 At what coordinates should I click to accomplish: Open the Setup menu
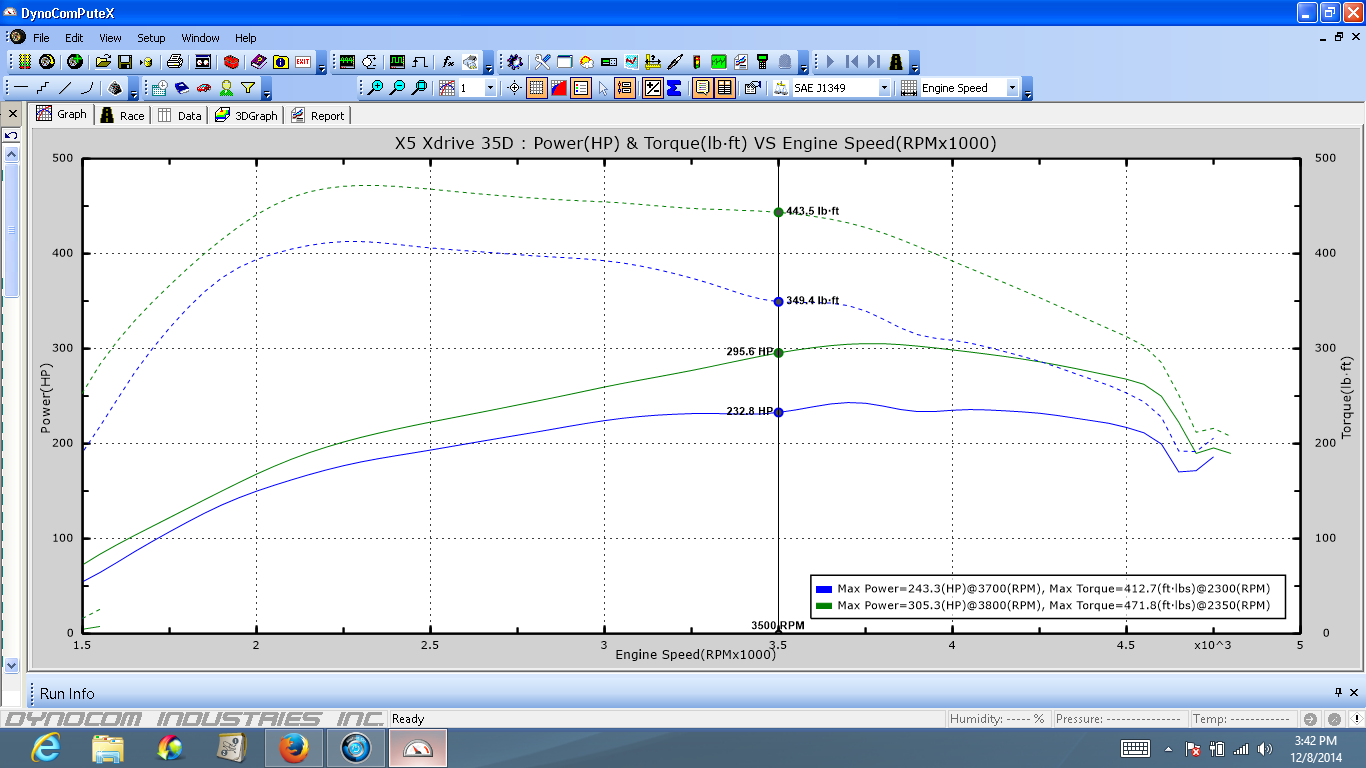[151, 38]
